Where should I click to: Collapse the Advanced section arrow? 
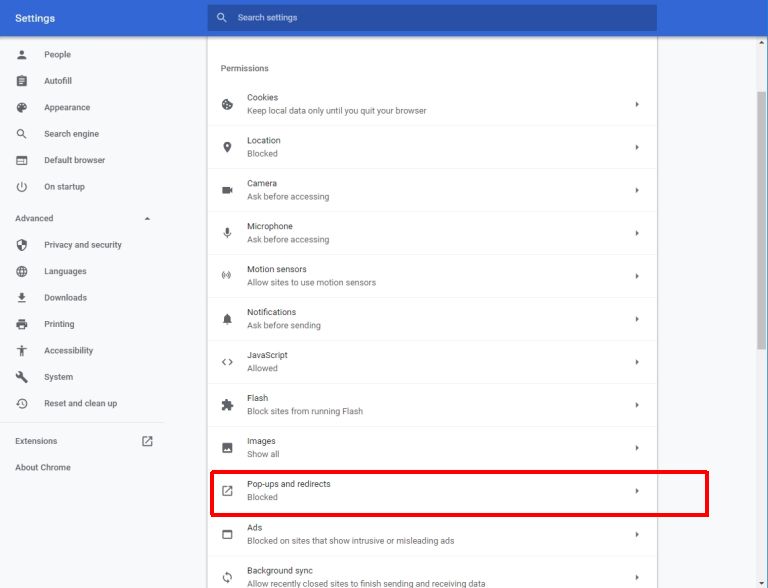[147, 219]
